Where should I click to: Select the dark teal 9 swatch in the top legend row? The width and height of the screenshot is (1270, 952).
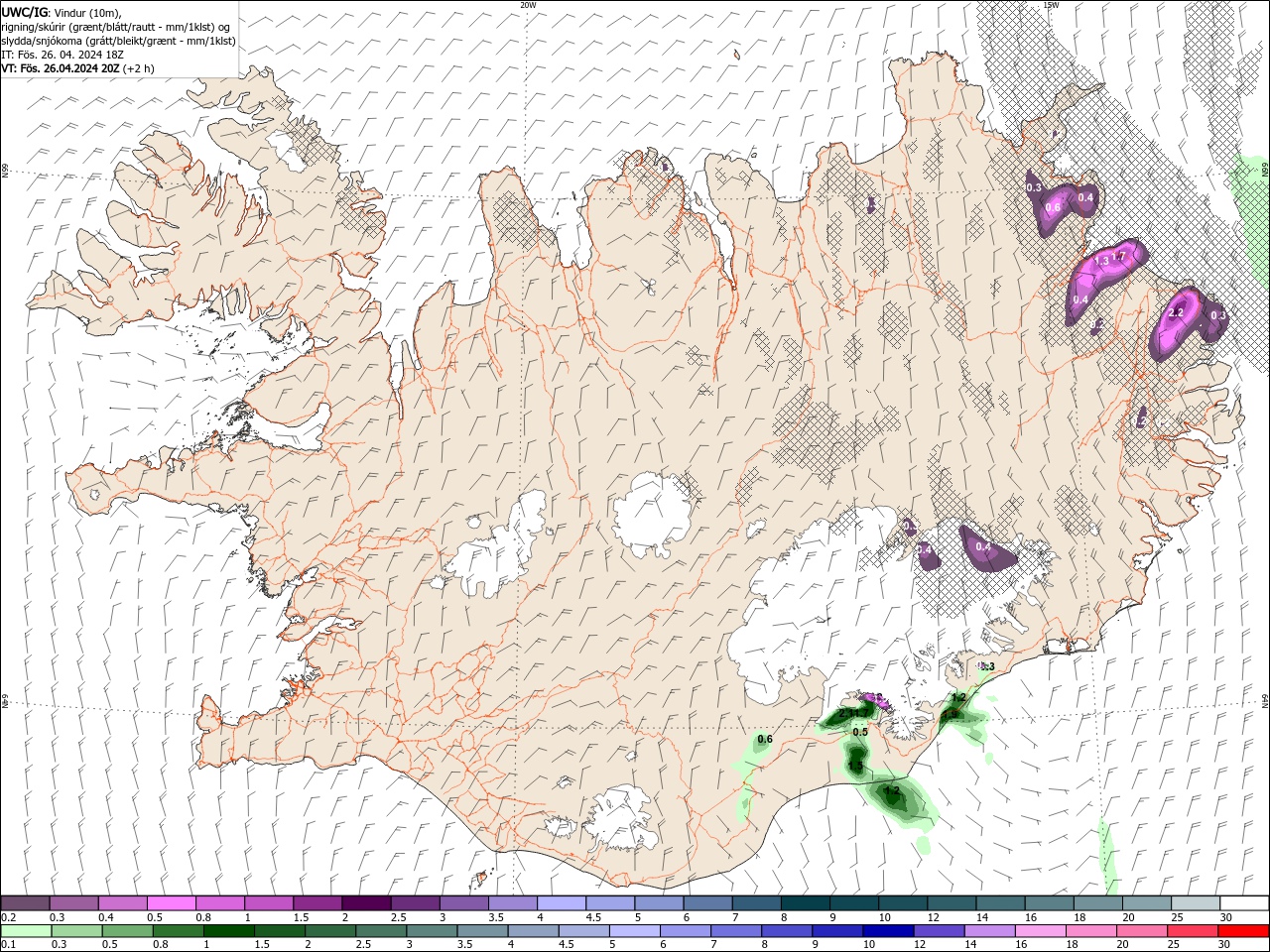click(x=854, y=902)
